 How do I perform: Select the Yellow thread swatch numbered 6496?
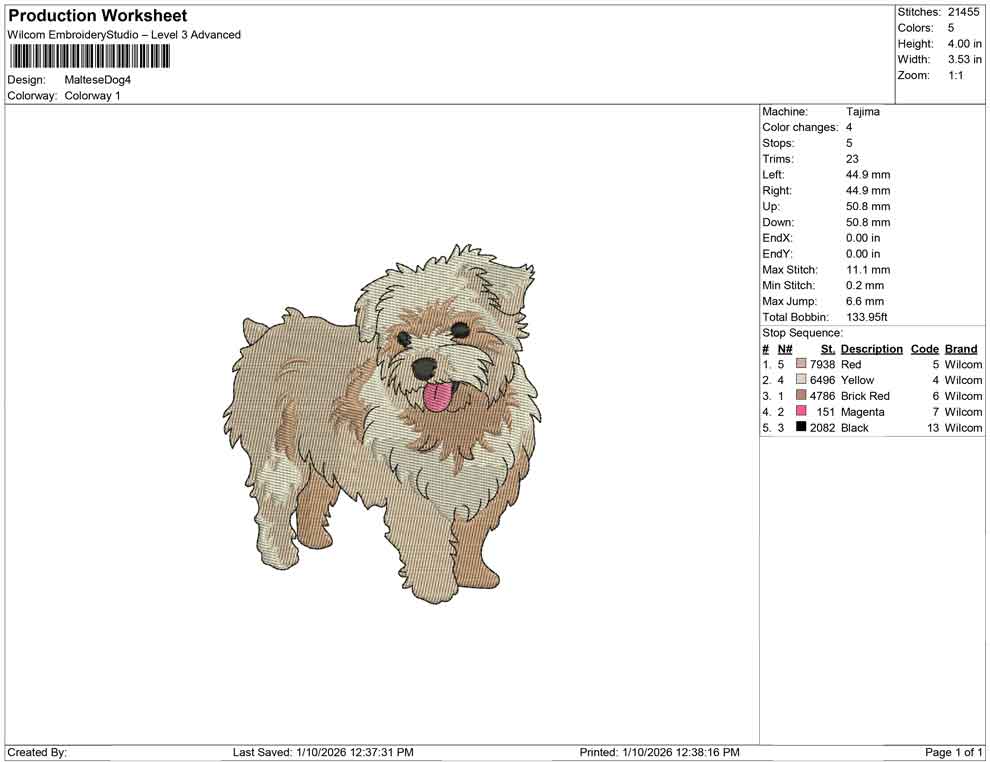click(799, 380)
